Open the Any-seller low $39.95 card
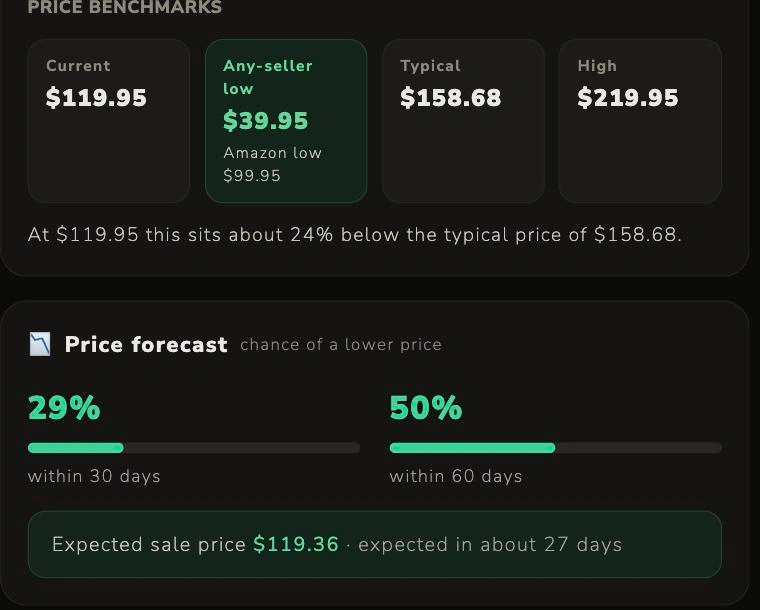The image size is (760, 610). point(286,121)
